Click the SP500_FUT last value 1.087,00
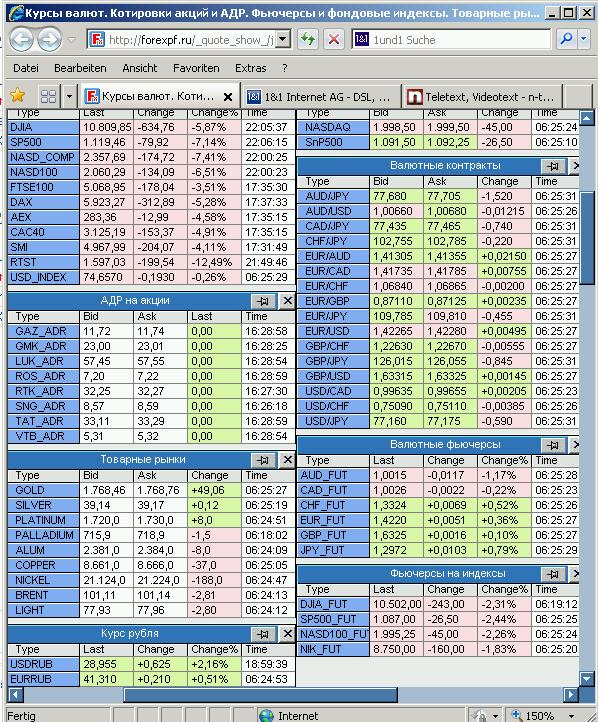The image size is (598, 722). tap(396, 619)
